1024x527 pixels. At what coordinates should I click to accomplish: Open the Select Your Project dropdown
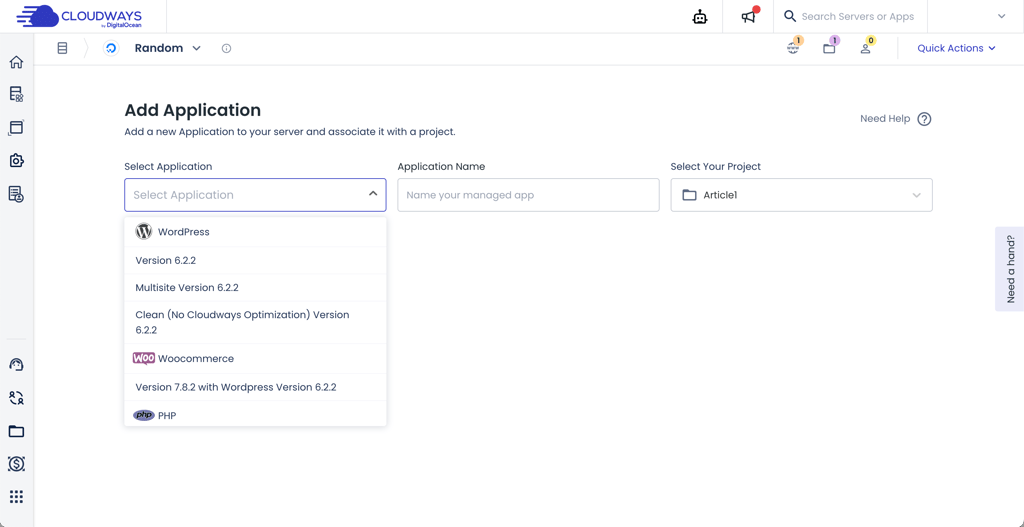[x=801, y=195]
